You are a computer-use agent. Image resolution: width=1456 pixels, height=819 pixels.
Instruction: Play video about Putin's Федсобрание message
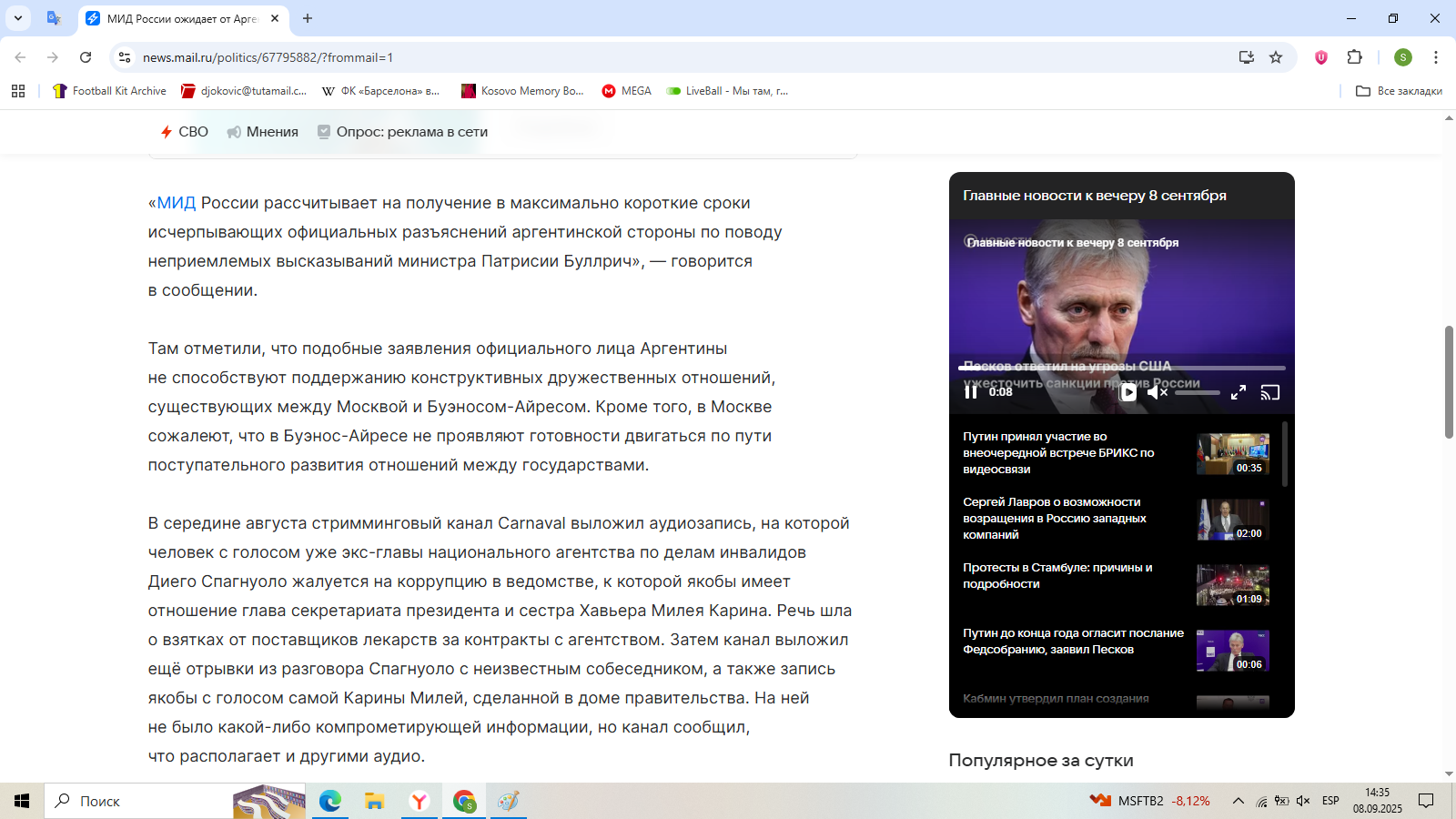pos(1074,642)
